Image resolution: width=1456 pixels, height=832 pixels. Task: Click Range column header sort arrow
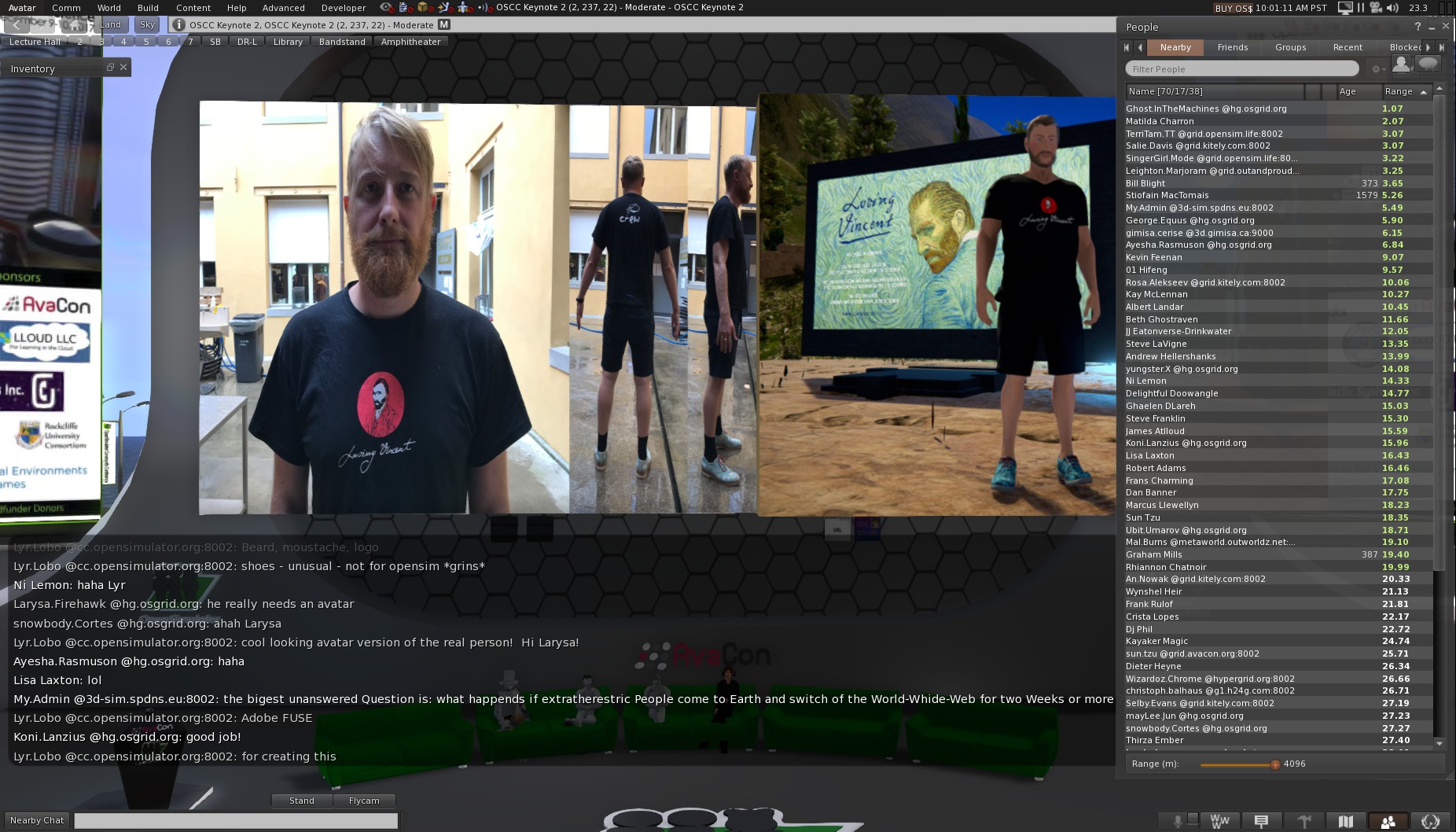coord(1423,92)
